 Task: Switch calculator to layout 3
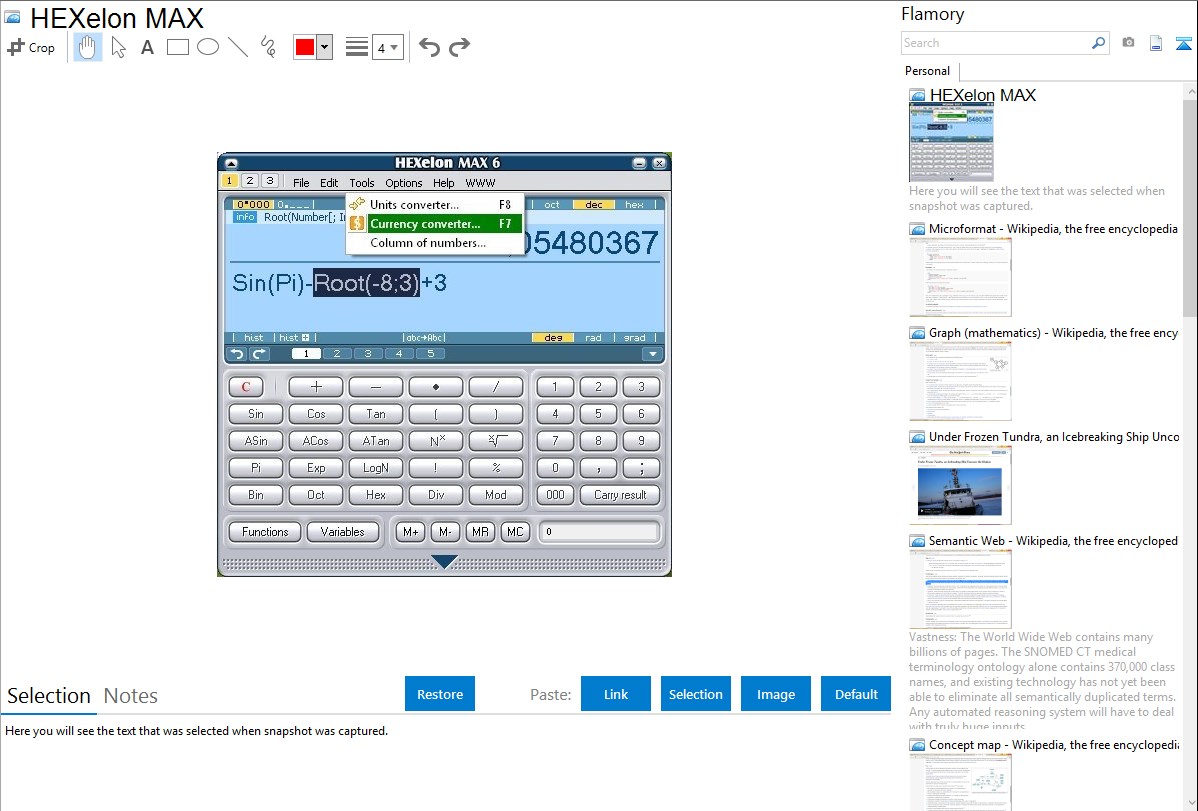[x=270, y=181]
